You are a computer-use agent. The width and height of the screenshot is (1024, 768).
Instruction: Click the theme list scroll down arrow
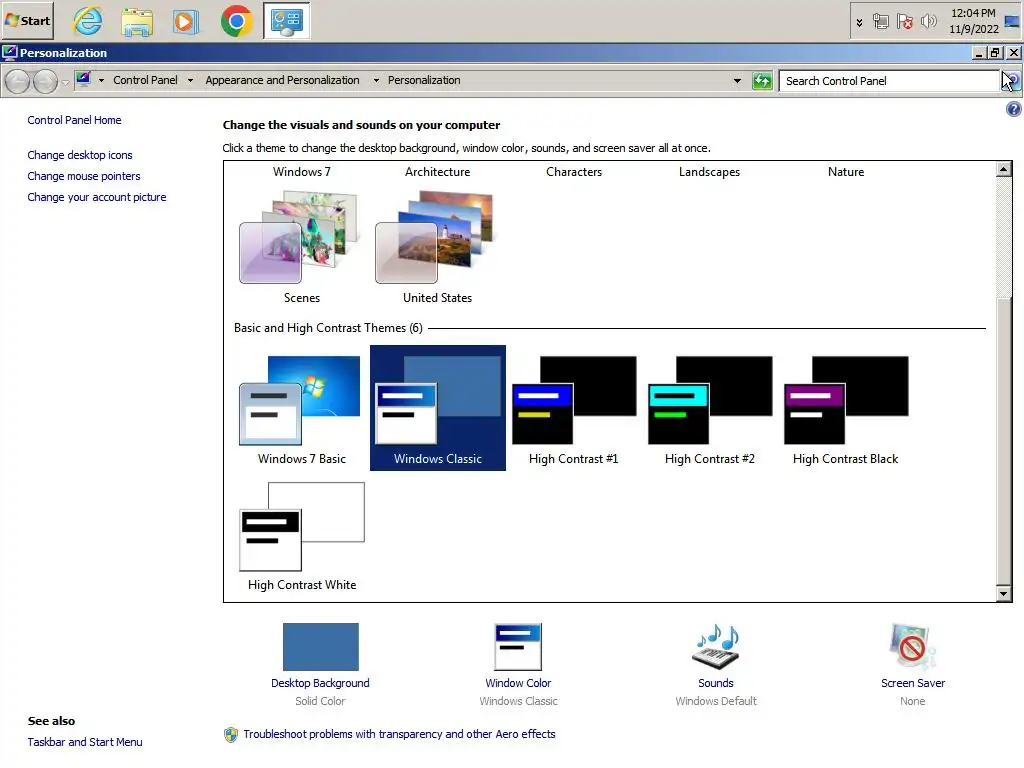[x=1004, y=593]
